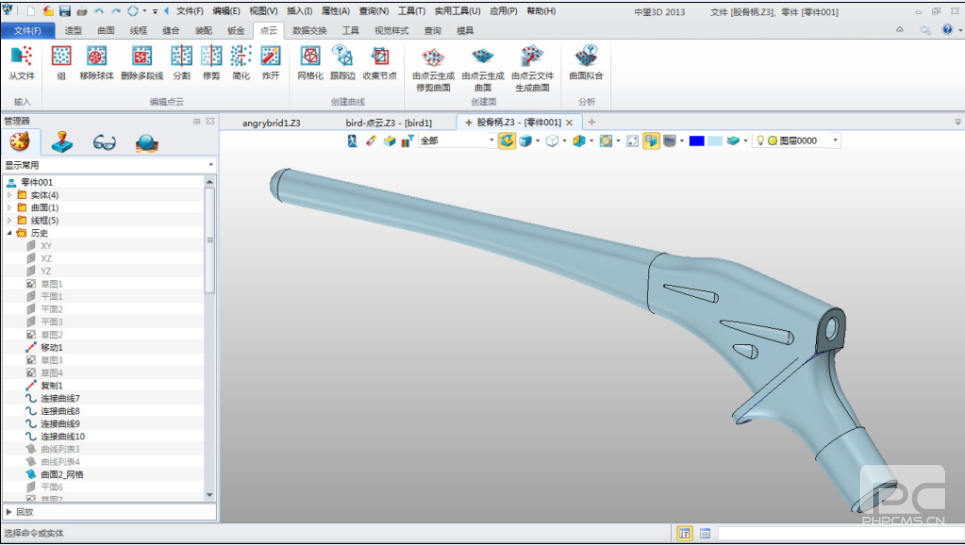Click the dark blue color swatch
Image resolution: width=965 pixels, height=545 pixels.
pyautogui.click(x=696, y=141)
